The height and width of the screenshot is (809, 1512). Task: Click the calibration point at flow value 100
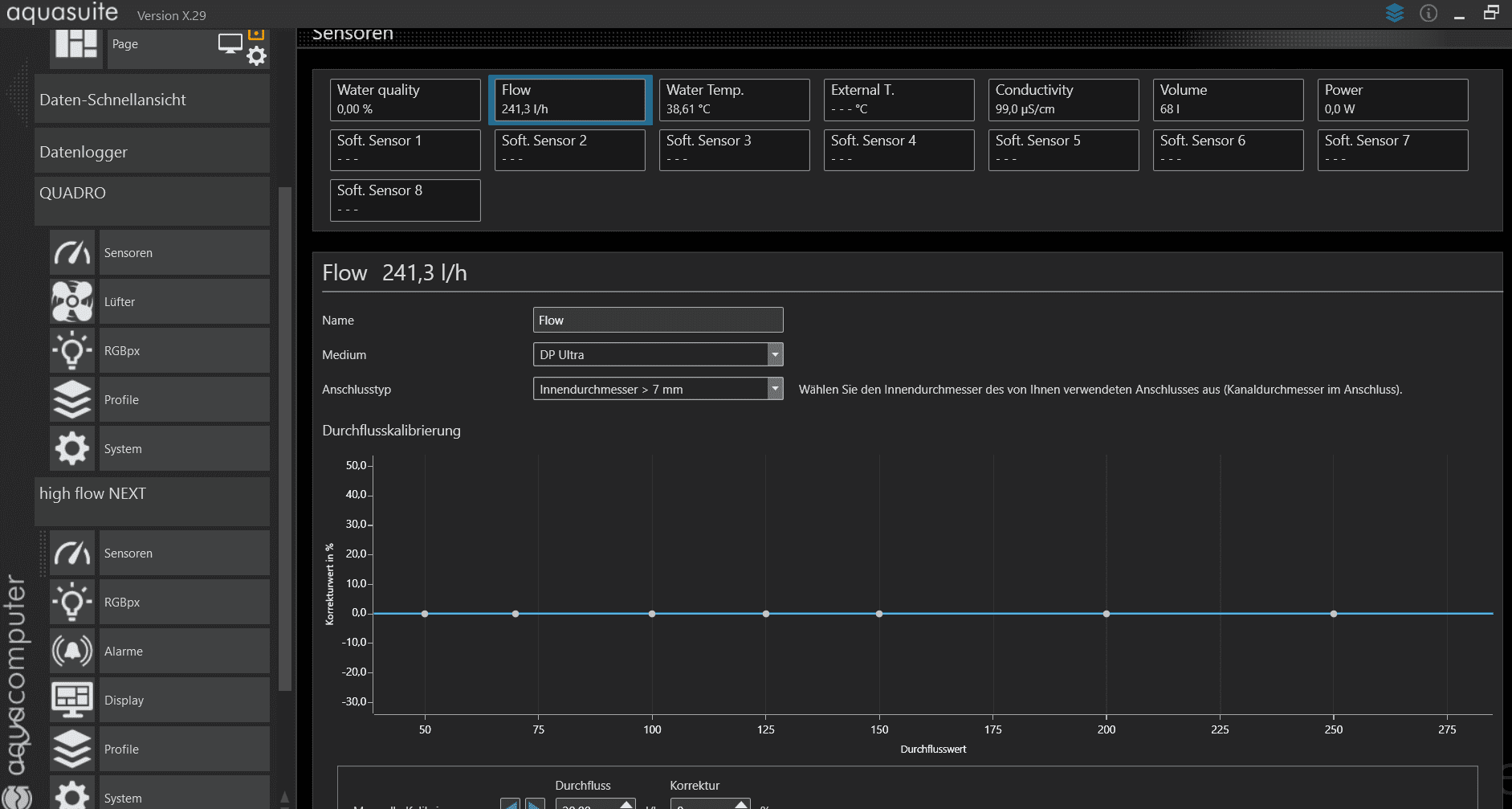tap(652, 614)
